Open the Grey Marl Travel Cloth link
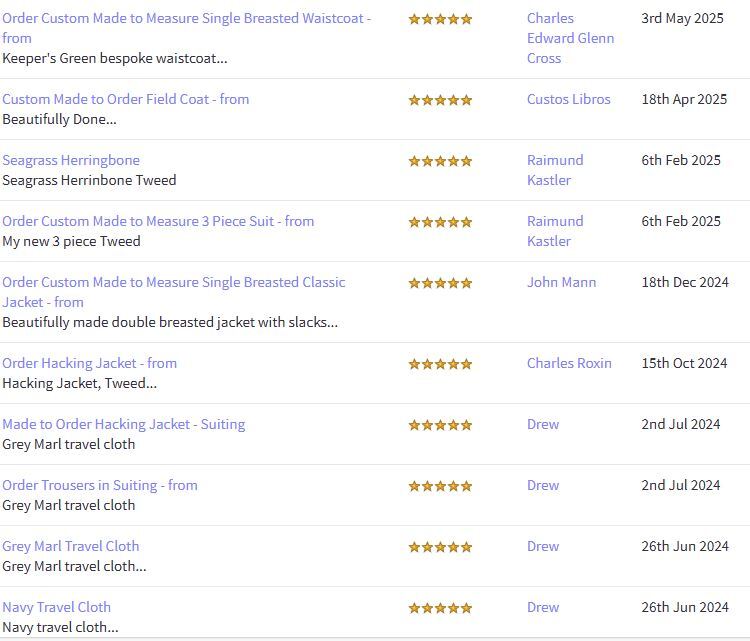The height and width of the screenshot is (641, 750). [71, 546]
